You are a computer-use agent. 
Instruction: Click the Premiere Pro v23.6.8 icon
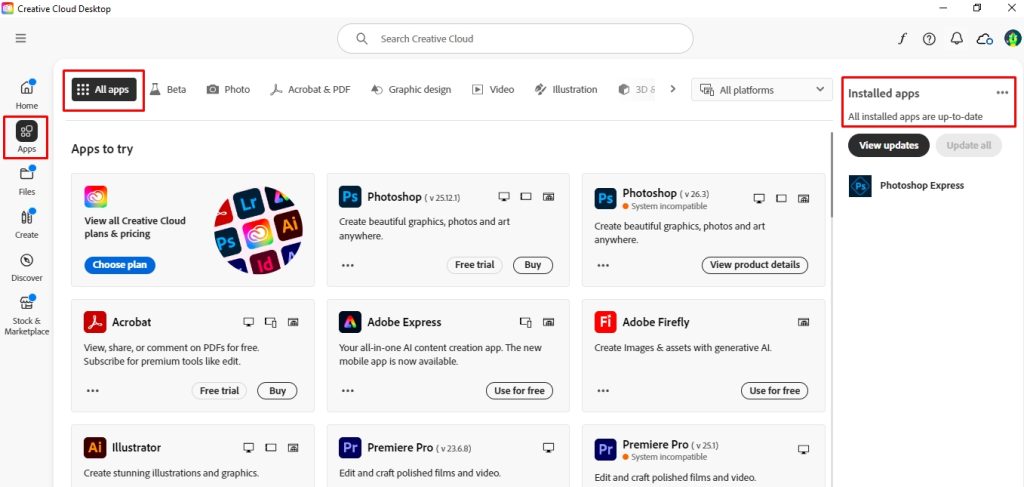(350, 447)
